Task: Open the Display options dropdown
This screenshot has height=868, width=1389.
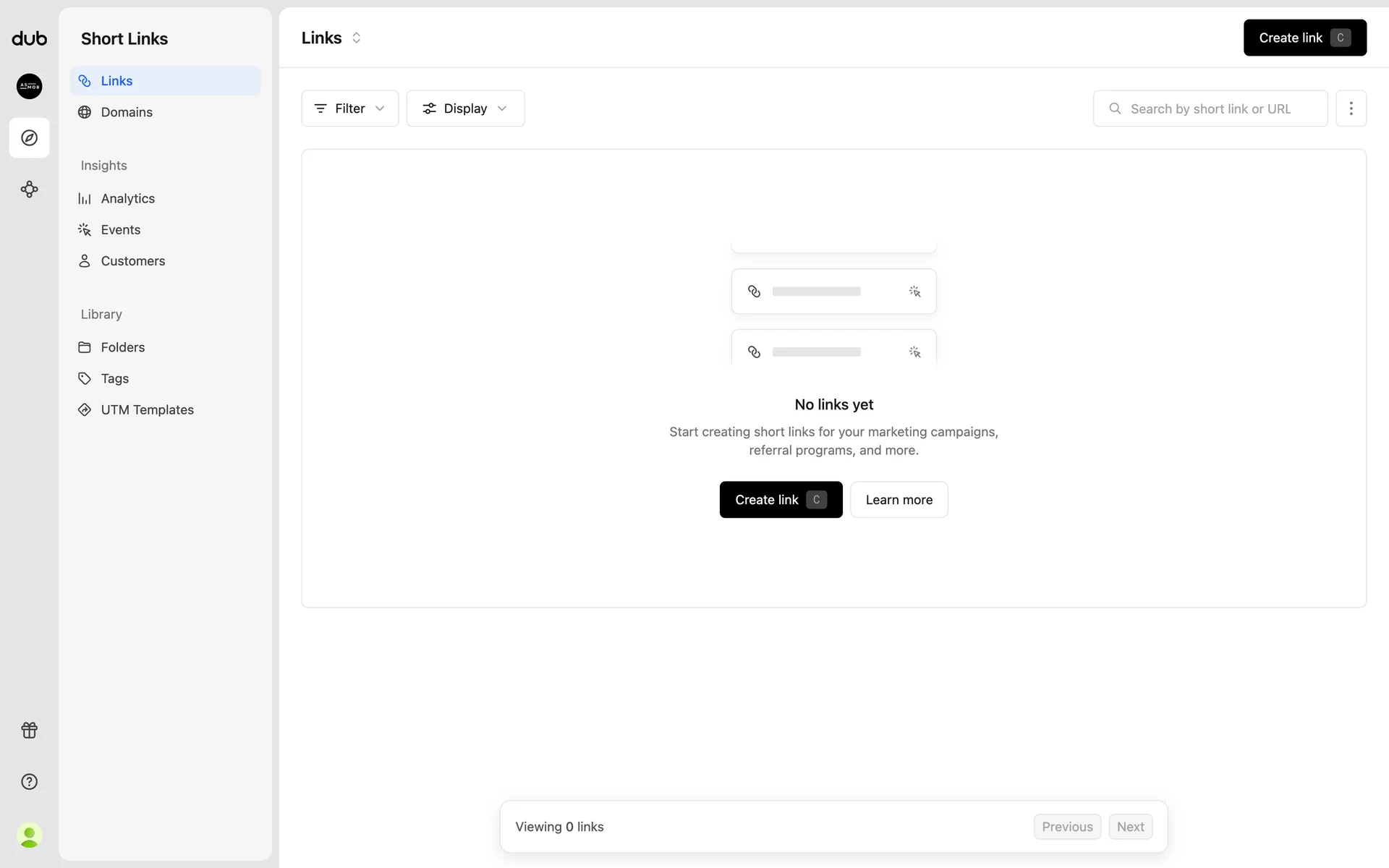Action: click(465, 109)
